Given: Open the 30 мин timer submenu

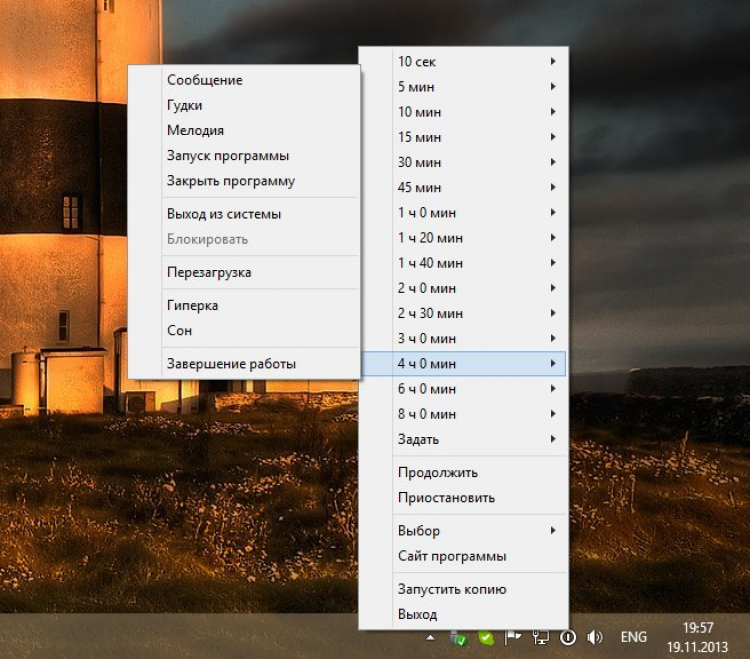Looking at the screenshot, I should point(463,162).
